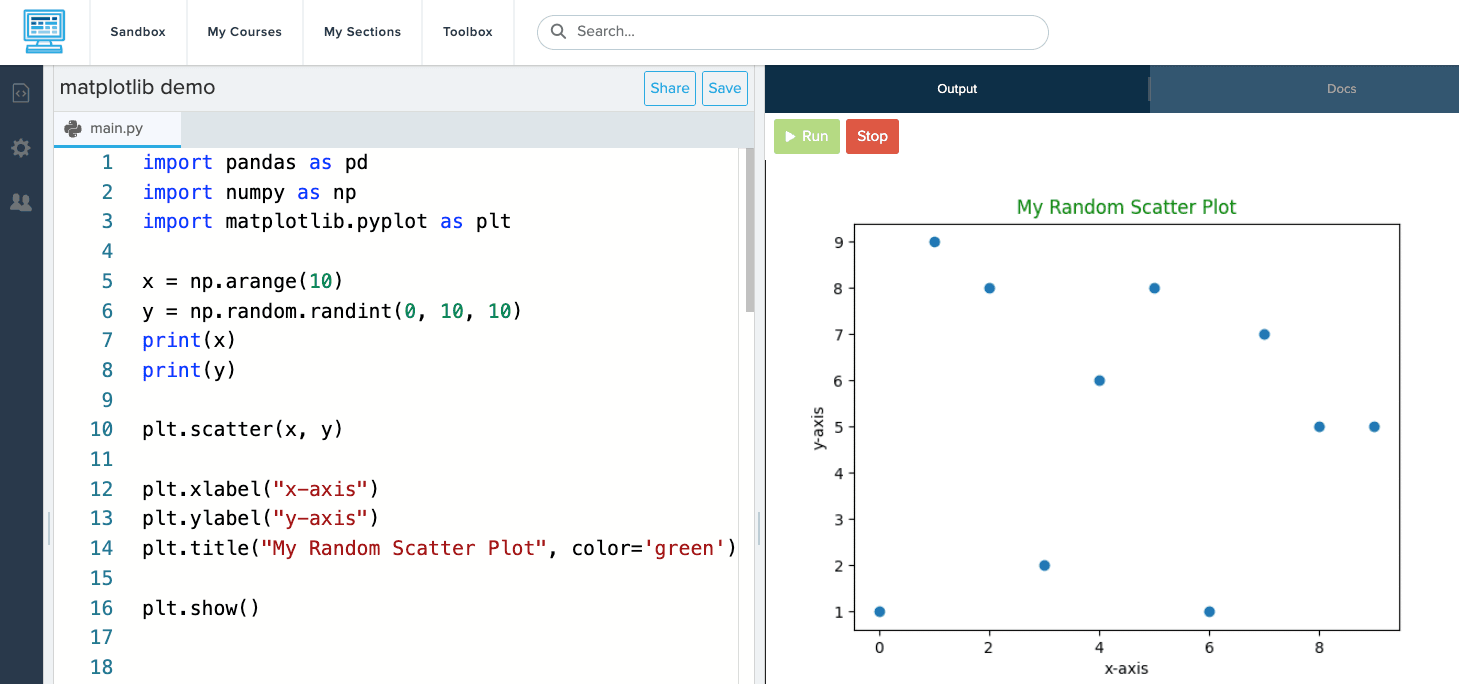Navigate to My Sections

tap(362, 32)
